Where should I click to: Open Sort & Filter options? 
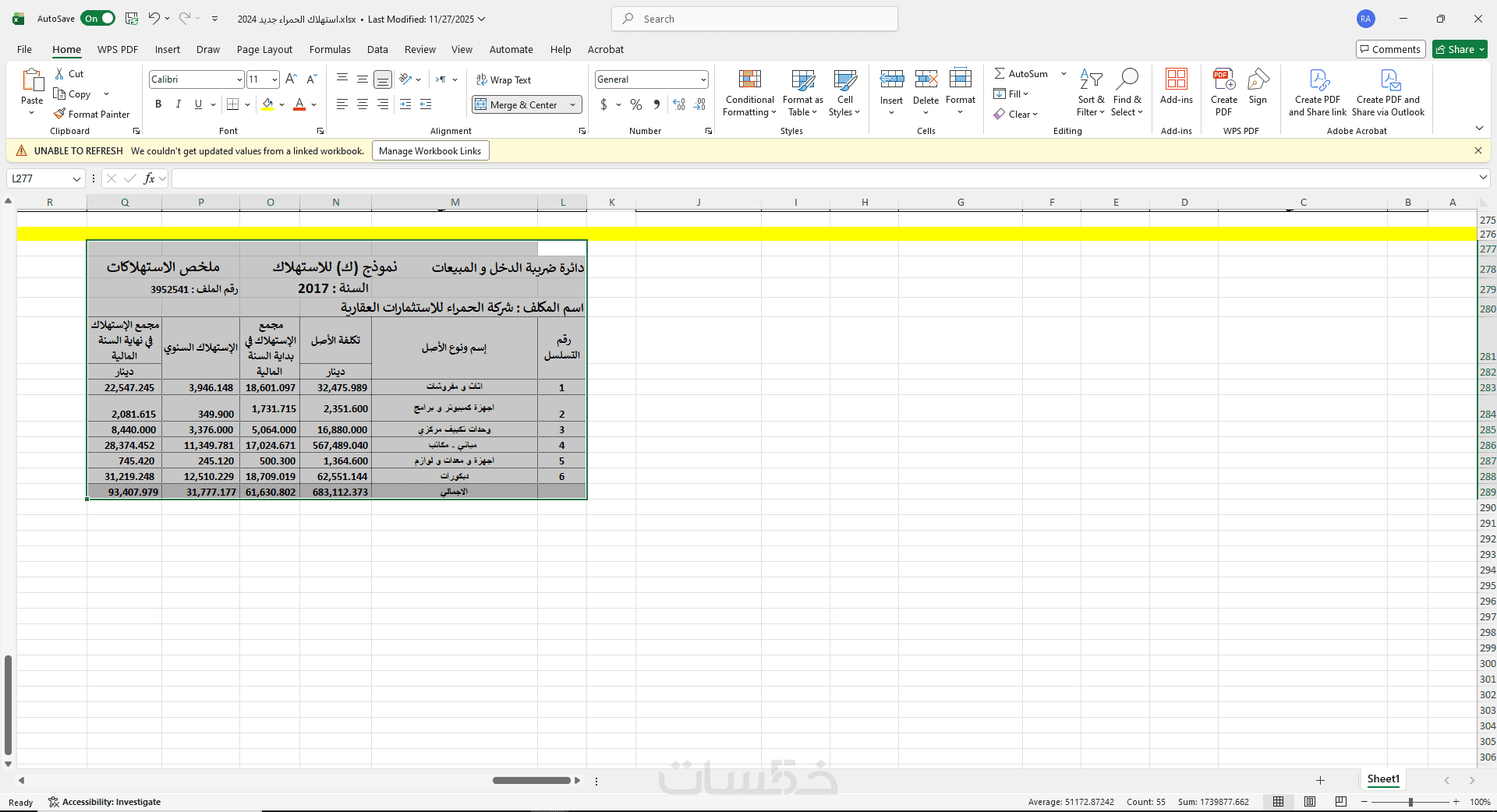pos(1091,94)
